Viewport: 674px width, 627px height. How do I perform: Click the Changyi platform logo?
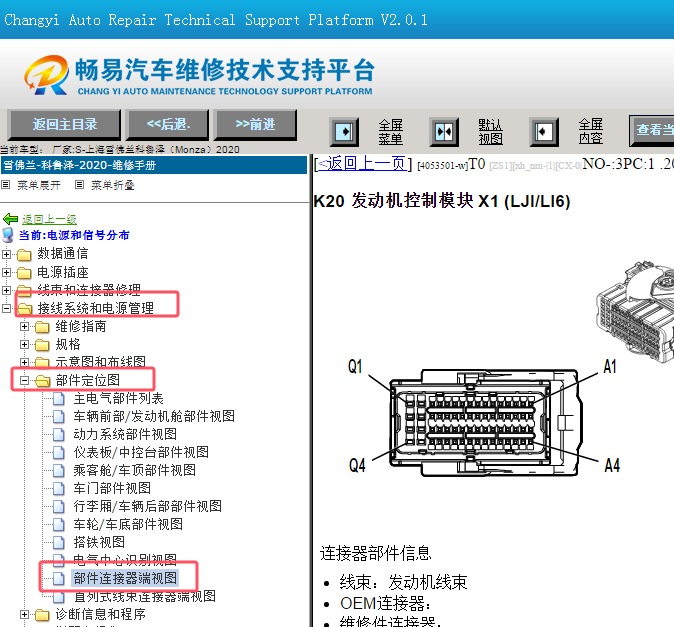pos(46,75)
